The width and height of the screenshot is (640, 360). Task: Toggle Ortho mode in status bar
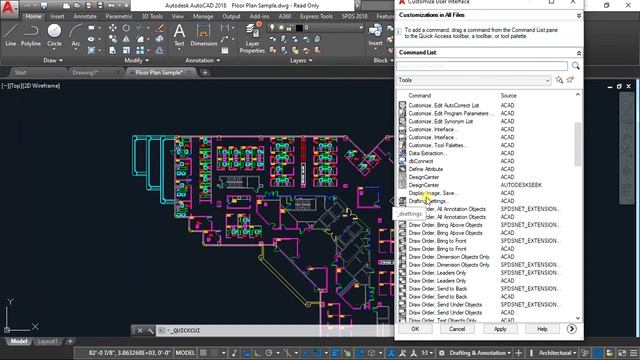pos(258,353)
